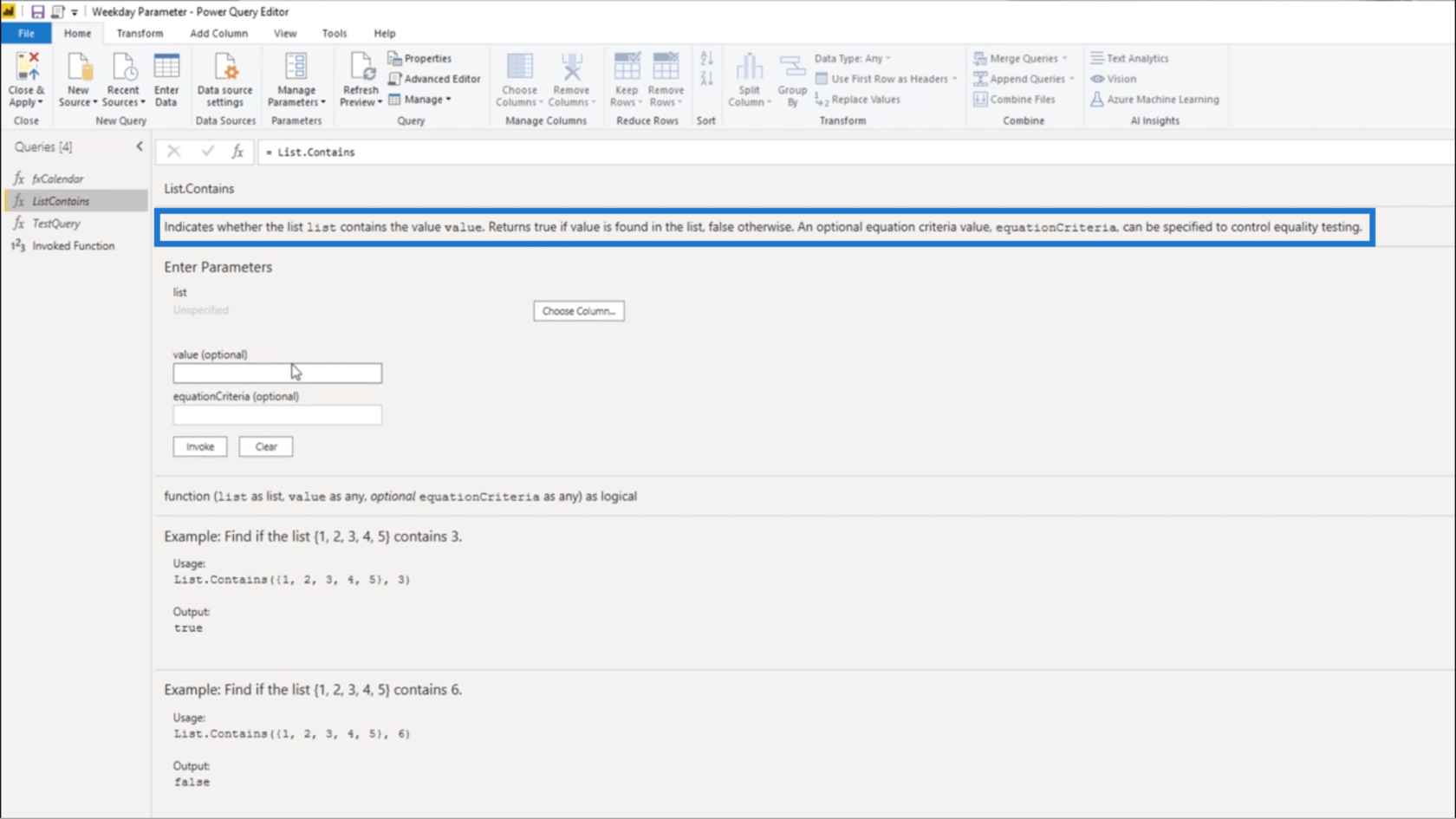Sort descending with the Z-A icon

tap(706, 79)
